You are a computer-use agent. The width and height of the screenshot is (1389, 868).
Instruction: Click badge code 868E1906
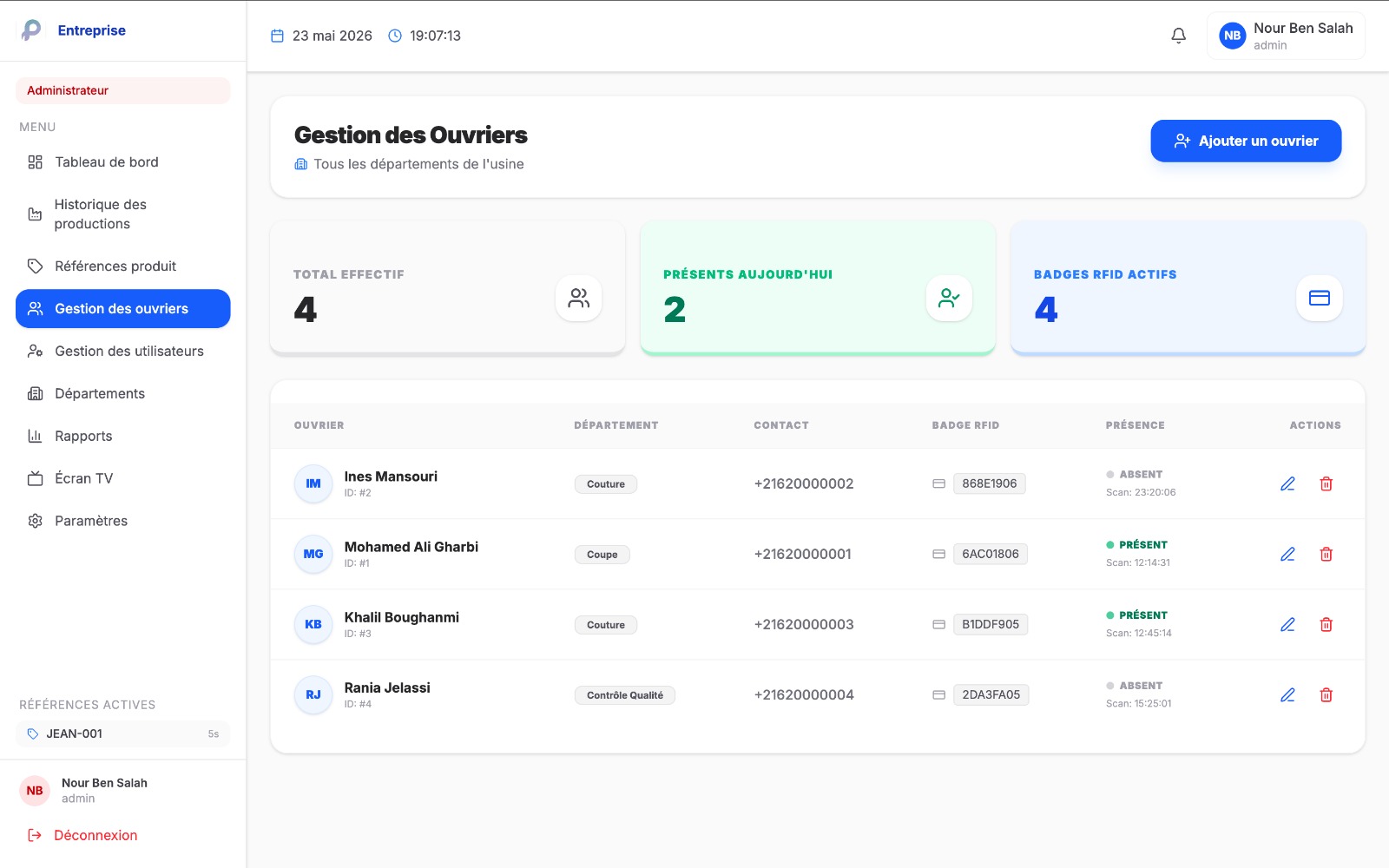pyautogui.click(x=989, y=483)
